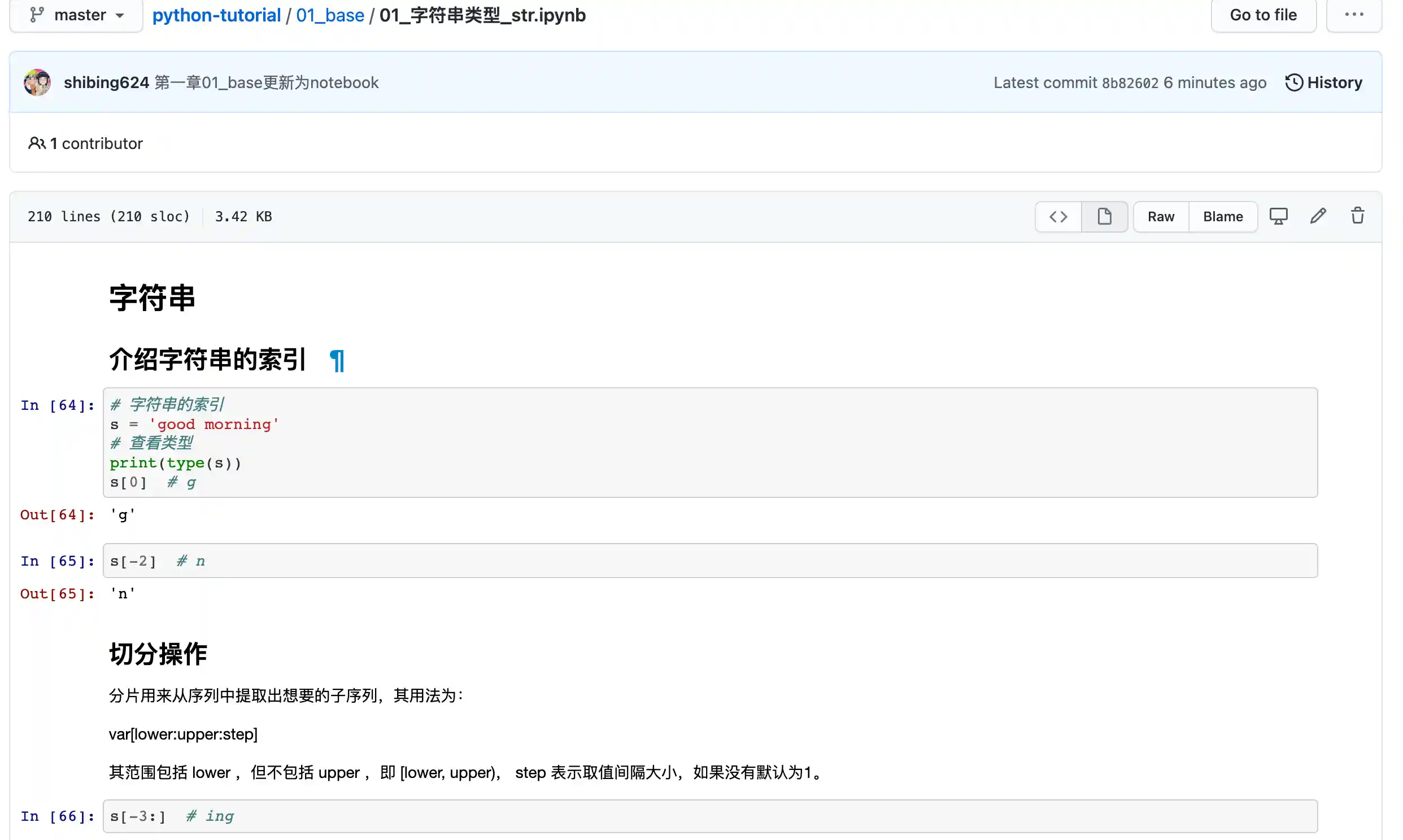Screen dimensions: 1403x840
Task: Open file in GitHub Desktop icon
Action: click(1278, 216)
